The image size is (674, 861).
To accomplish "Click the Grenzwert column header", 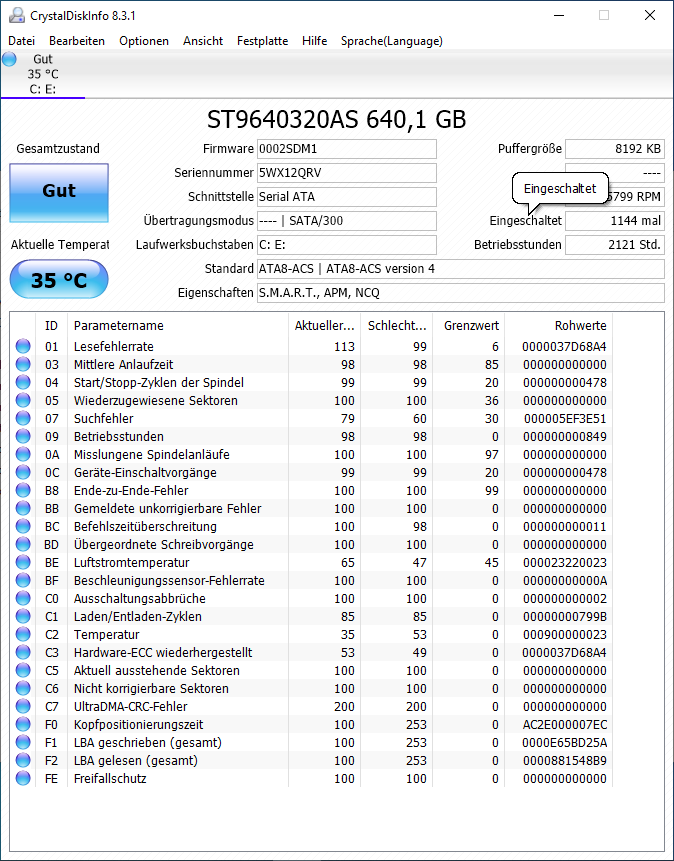I will click(469, 325).
